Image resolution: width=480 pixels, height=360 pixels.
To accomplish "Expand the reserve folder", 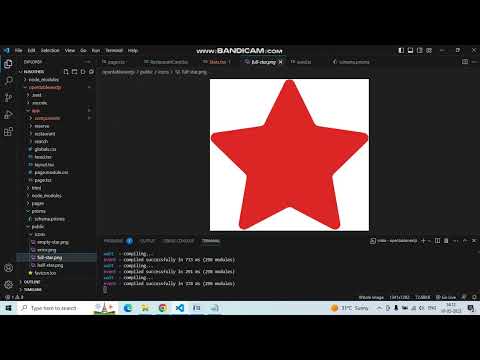I will pos(42,126).
